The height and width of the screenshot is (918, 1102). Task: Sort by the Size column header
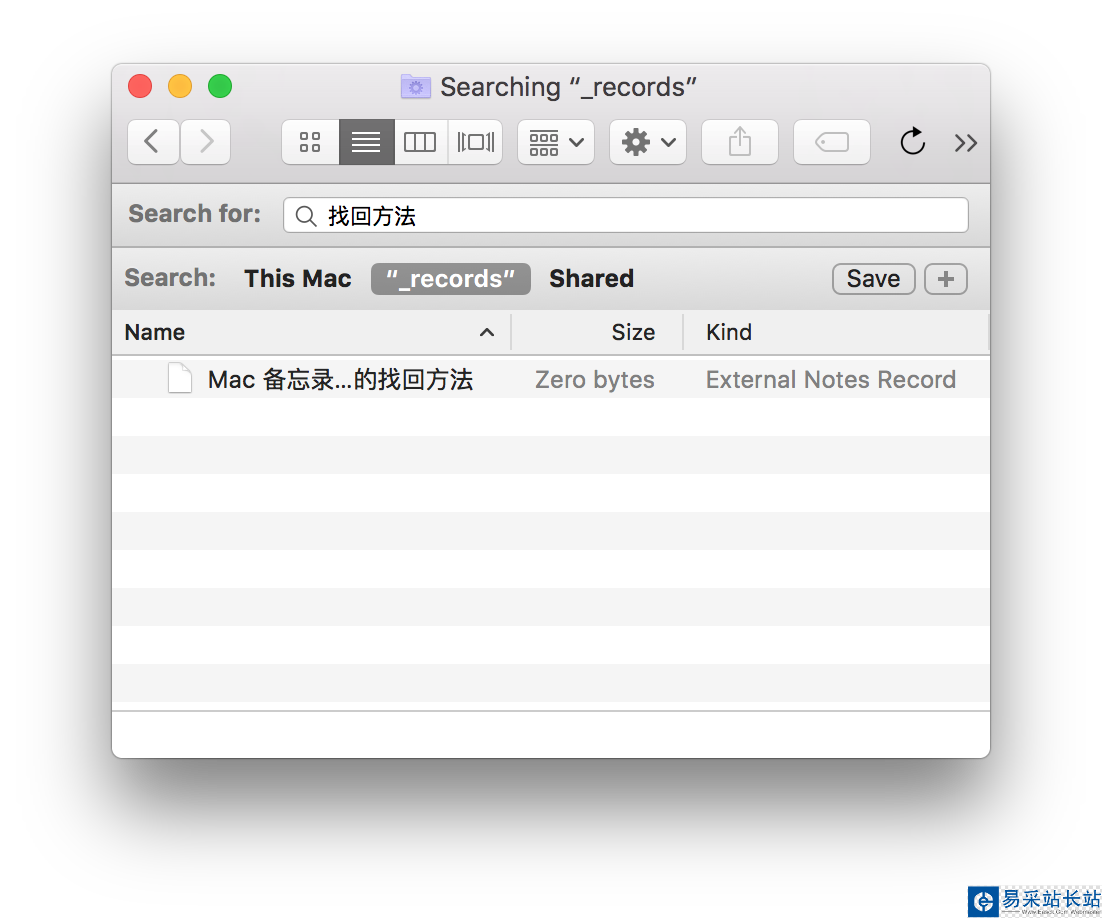coord(597,332)
